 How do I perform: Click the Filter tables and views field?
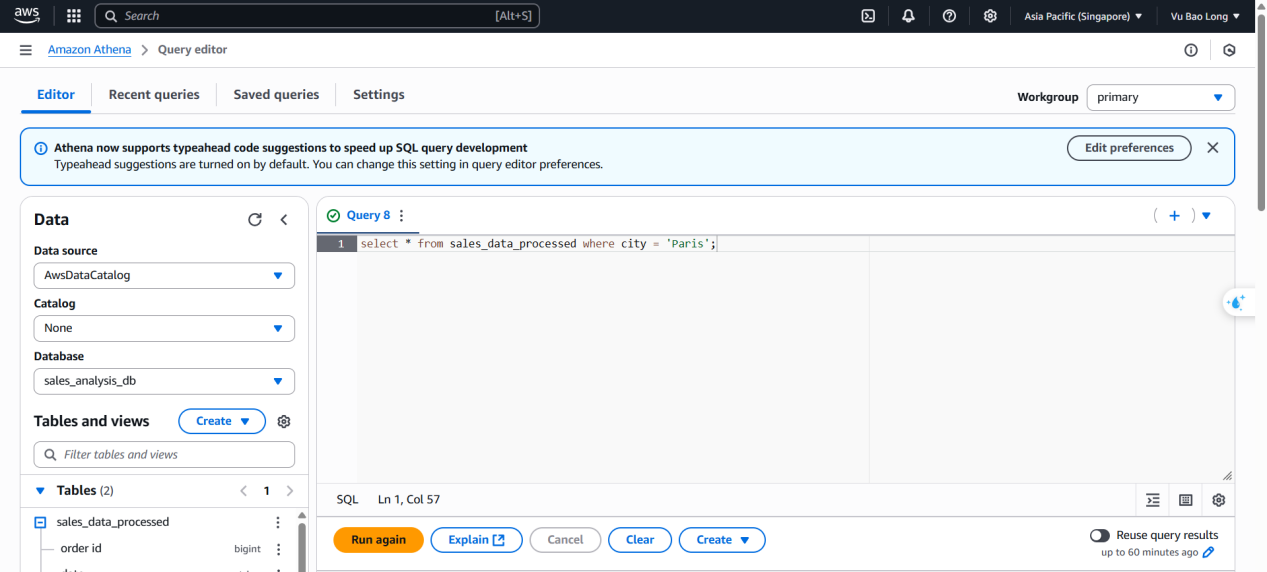click(x=164, y=454)
